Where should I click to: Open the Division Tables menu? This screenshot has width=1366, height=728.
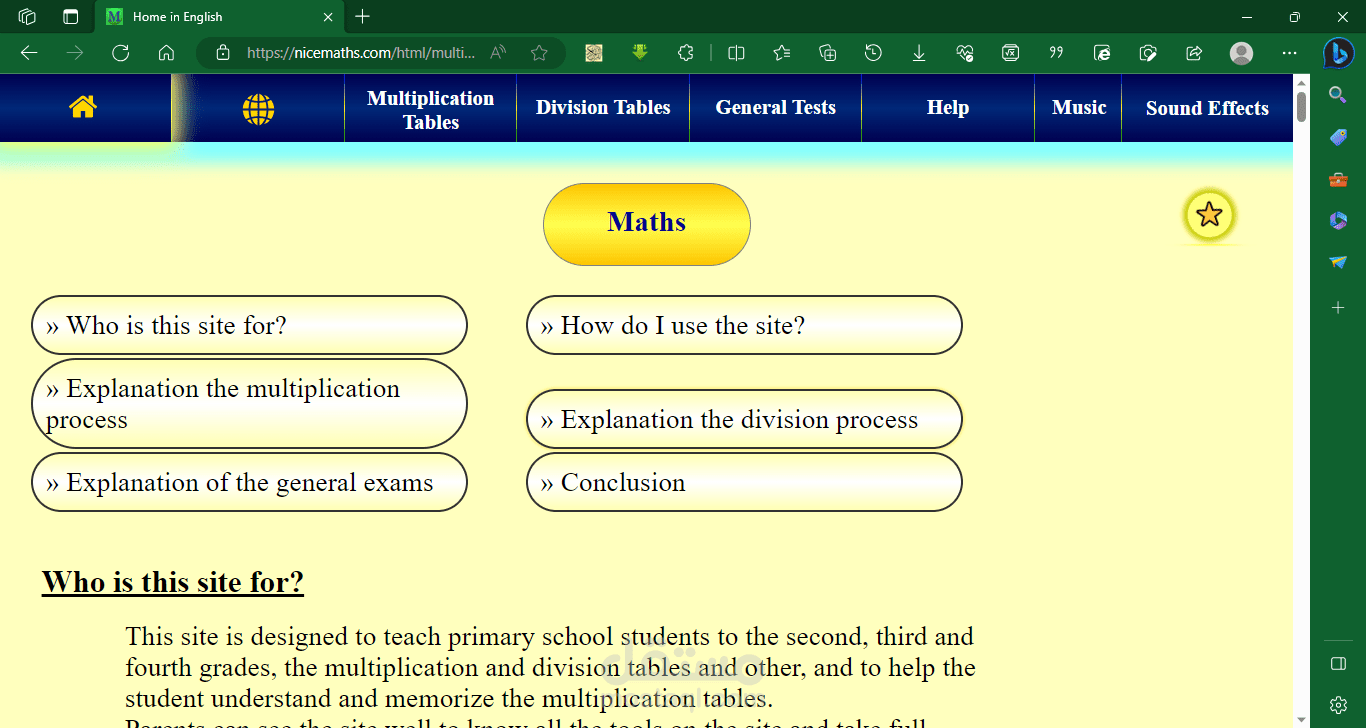click(x=603, y=108)
